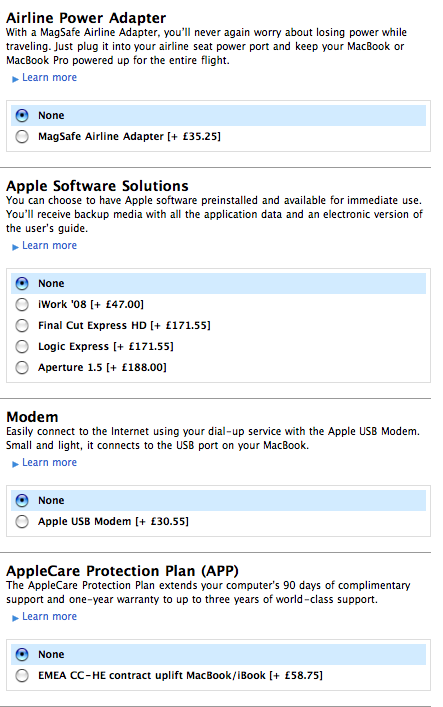Click the Modem section heading
The height and width of the screenshot is (707, 443).
[x=32, y=417]
